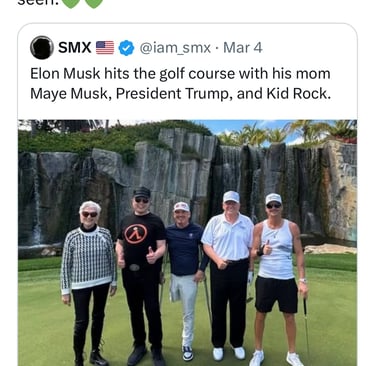Click the second green heart emoji
This screenshot has height=366, width=375.
coord(94,3)
